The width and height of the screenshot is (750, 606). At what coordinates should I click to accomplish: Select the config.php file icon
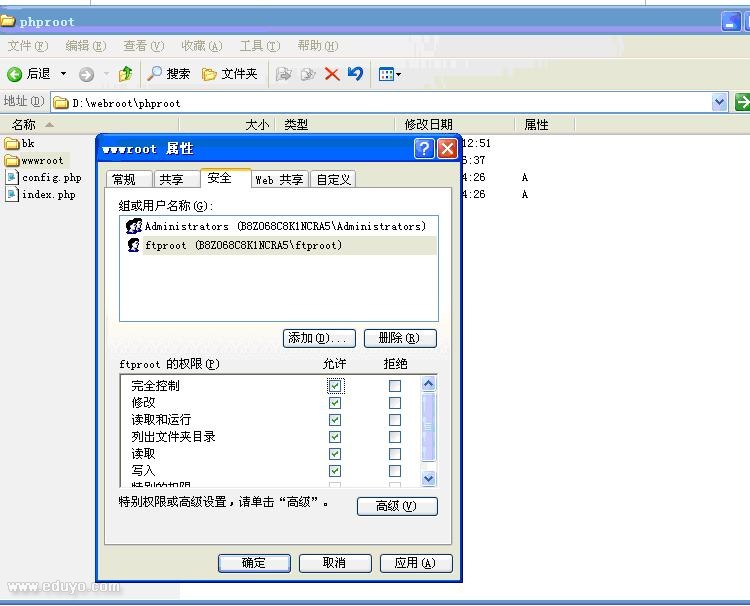point(12,178)
